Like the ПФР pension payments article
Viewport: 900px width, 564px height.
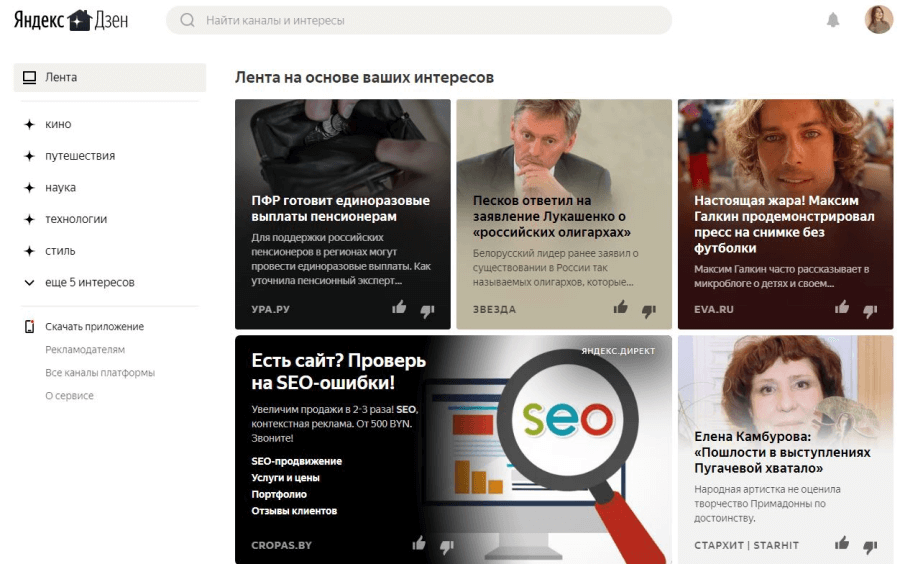(399, 307)
